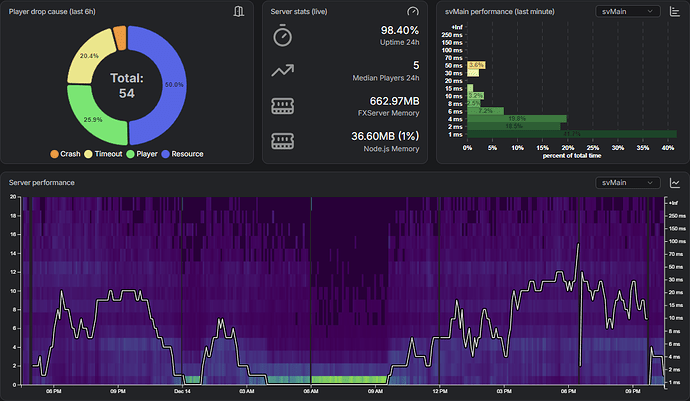Image resolution: width=690 pixels, height=401 pixels.
Task: Click the memory icon beside Node.js Memory
Action: [x=281, y=141]
